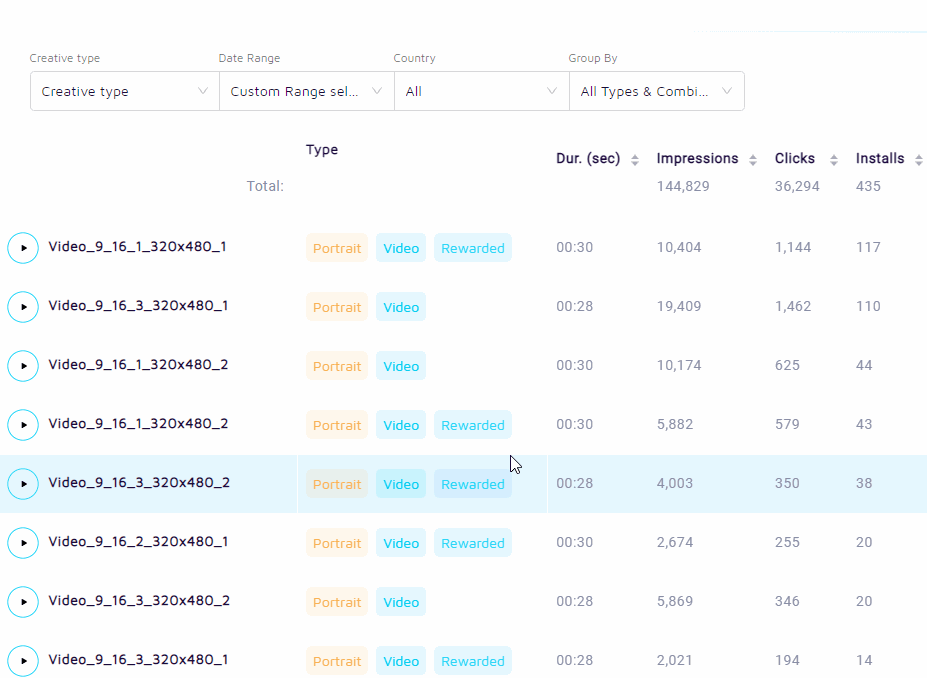Play the Video_9_16_1_320x480_1 creative preview

(x=23, y=248)
